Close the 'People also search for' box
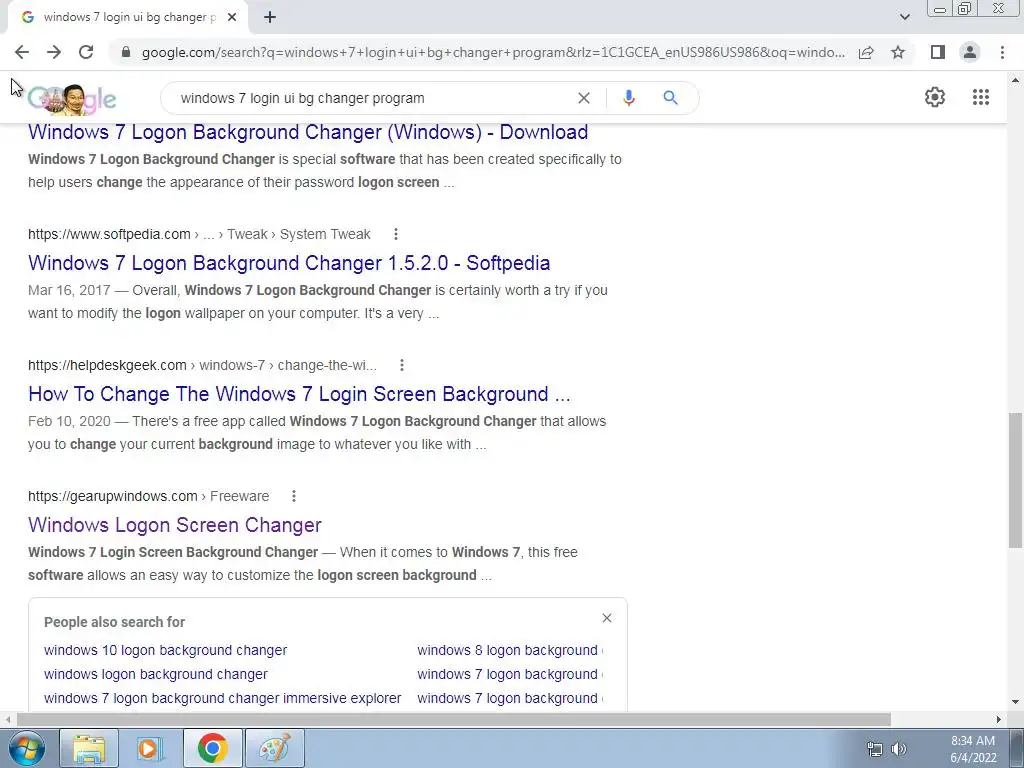The height and width of the screenshot is (768, 1024). (607, 618)
